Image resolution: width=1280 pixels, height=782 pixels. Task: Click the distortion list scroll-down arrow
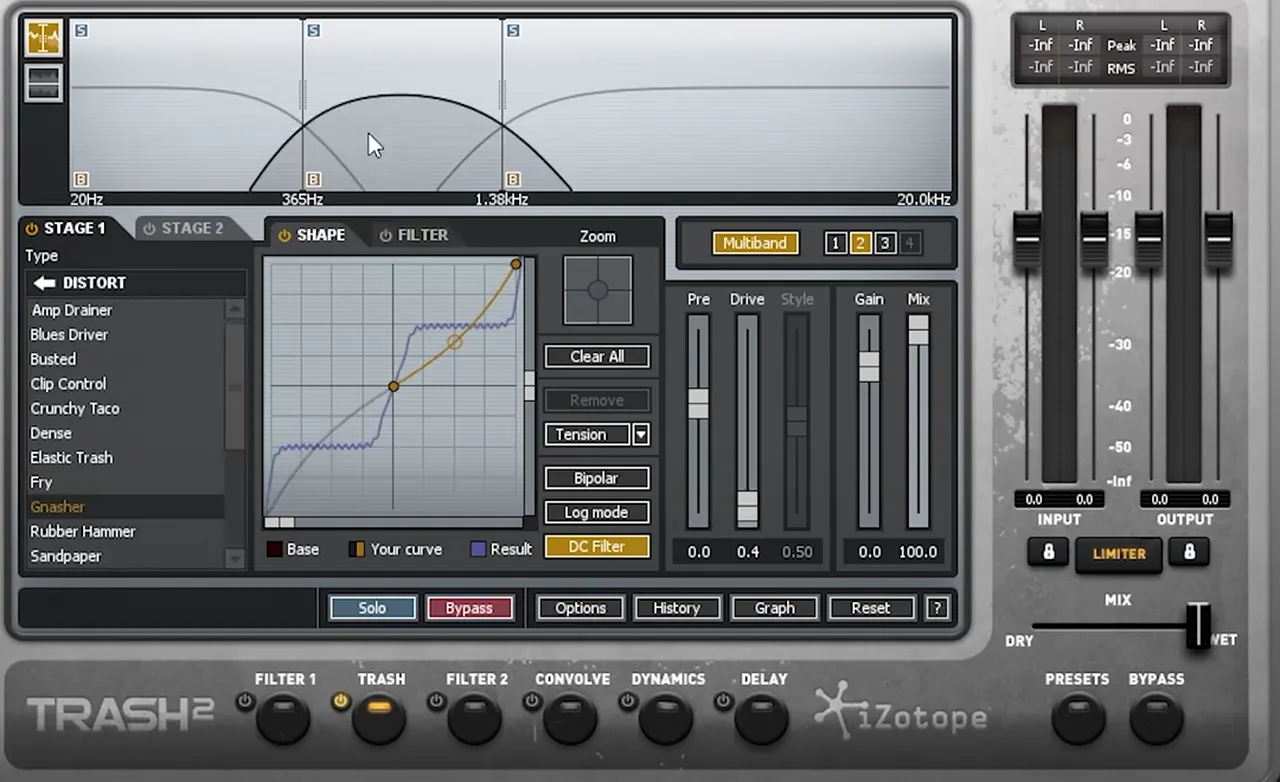coord(235,557)
